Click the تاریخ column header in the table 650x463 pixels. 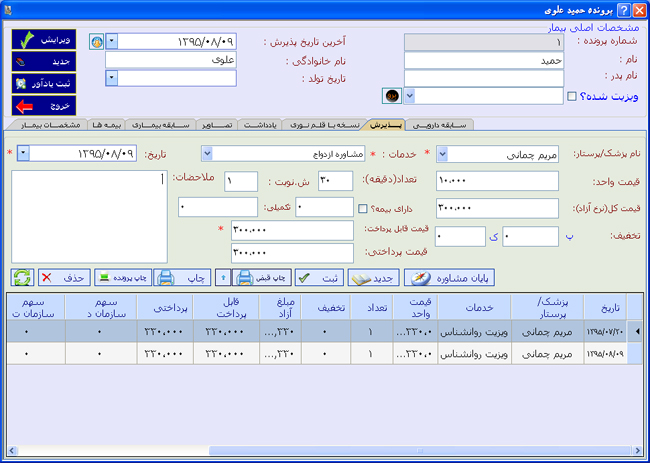(x=605, y=307)
